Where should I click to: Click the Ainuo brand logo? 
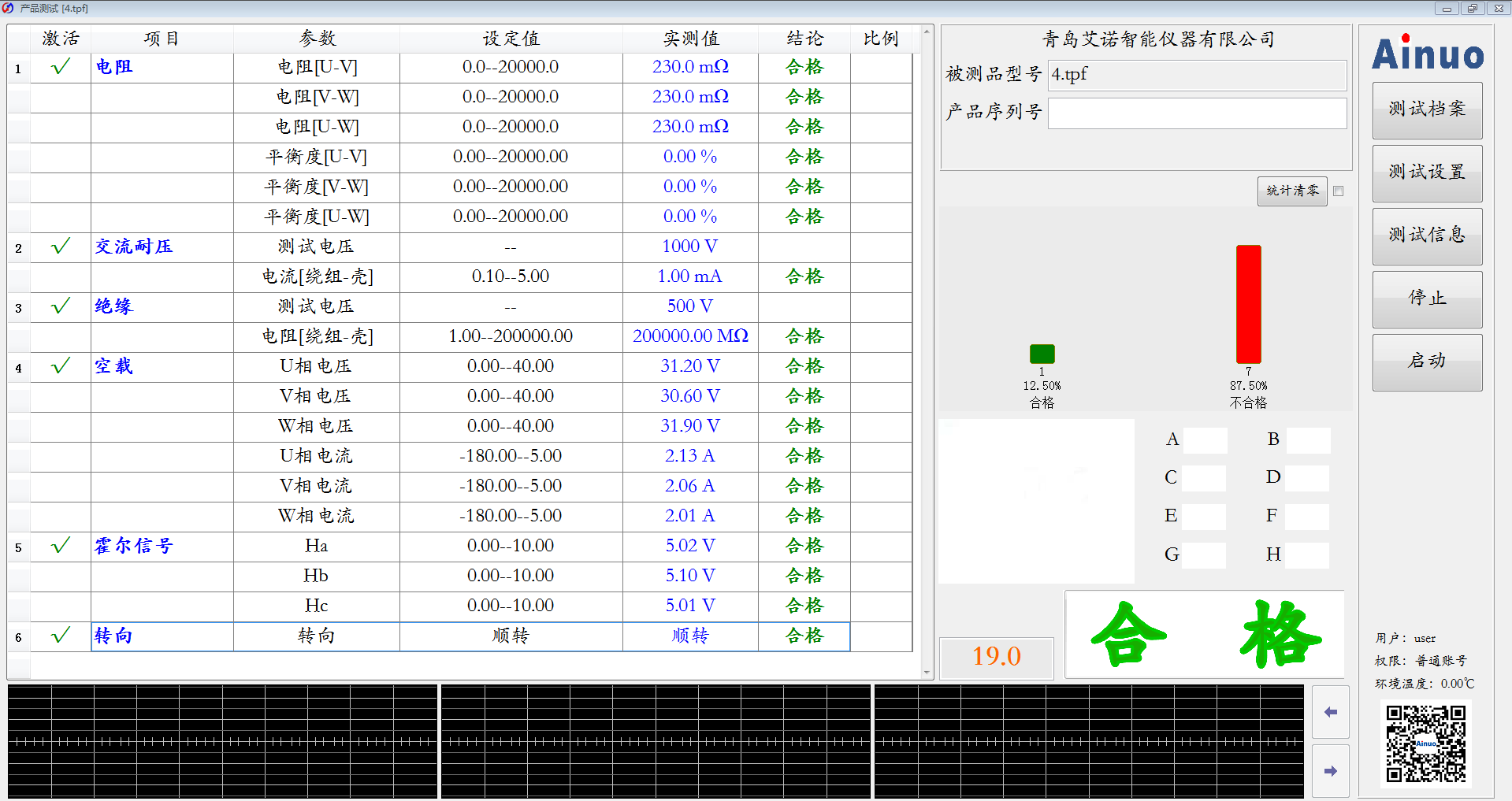pyautogui.click(x=1427, y=55)
